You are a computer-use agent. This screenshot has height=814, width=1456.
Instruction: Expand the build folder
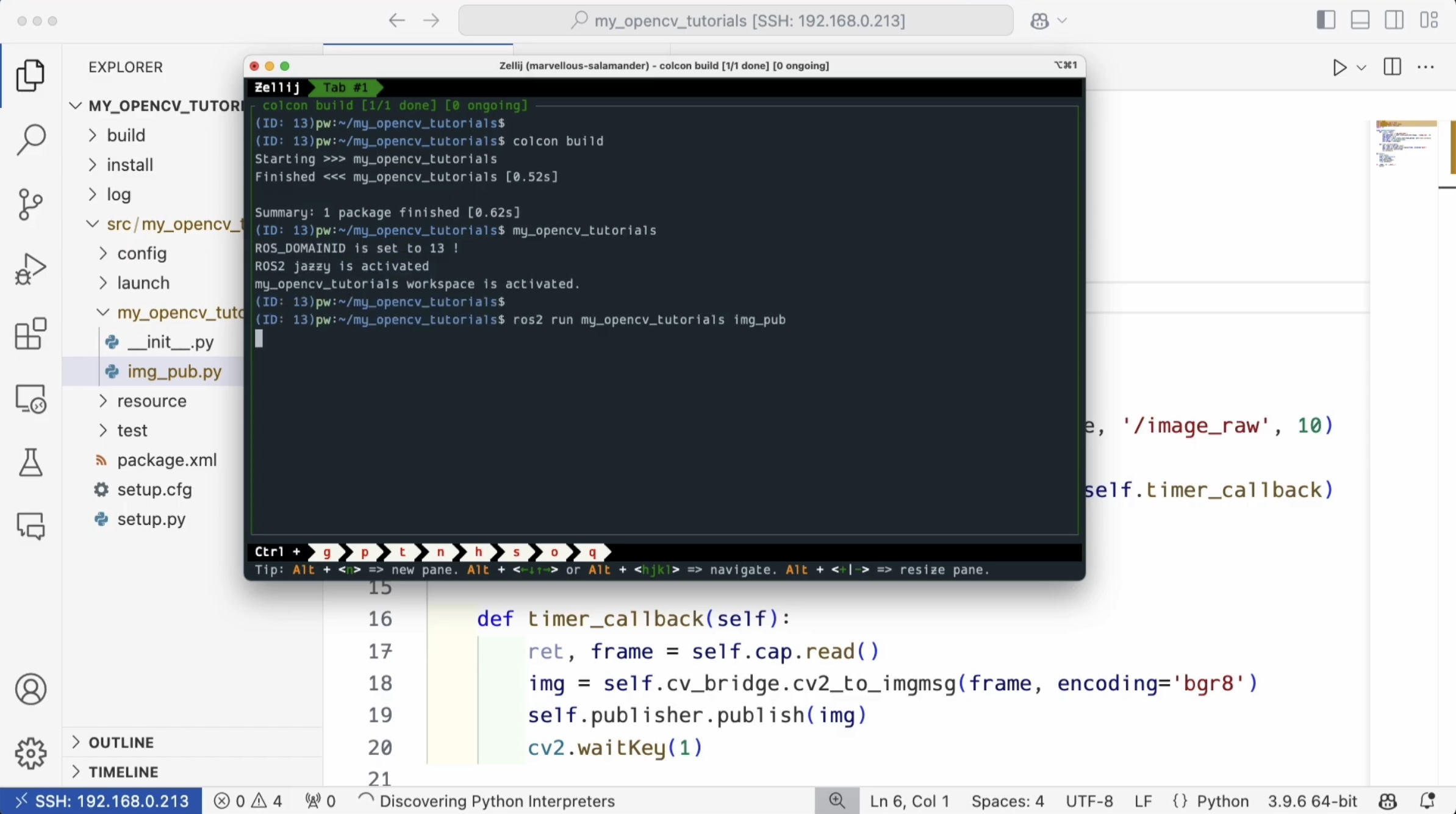(126, 135)
